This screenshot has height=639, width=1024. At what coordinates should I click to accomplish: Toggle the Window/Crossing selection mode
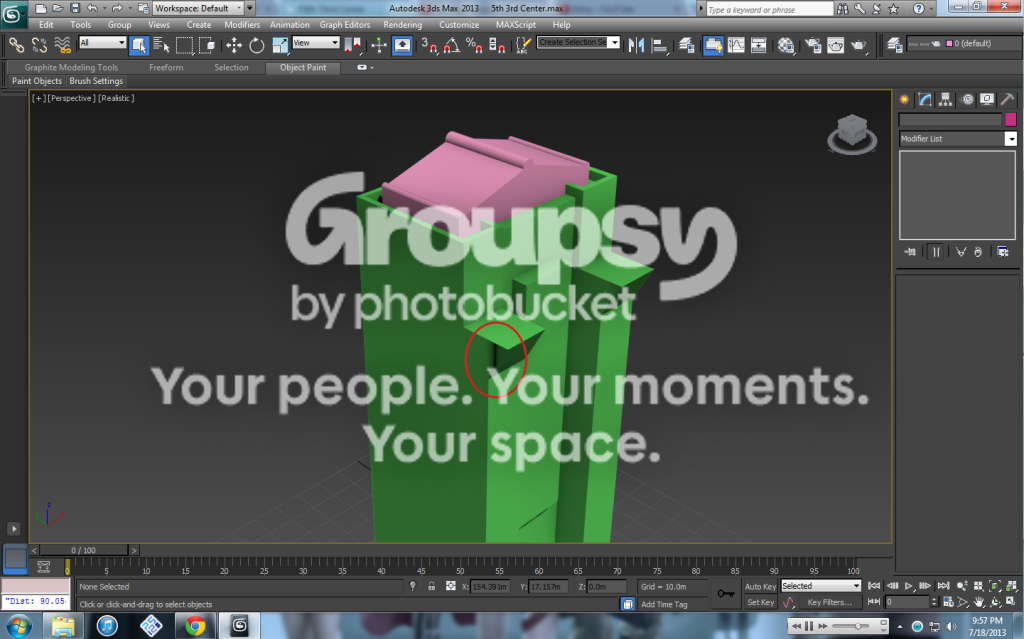point(207,45)
